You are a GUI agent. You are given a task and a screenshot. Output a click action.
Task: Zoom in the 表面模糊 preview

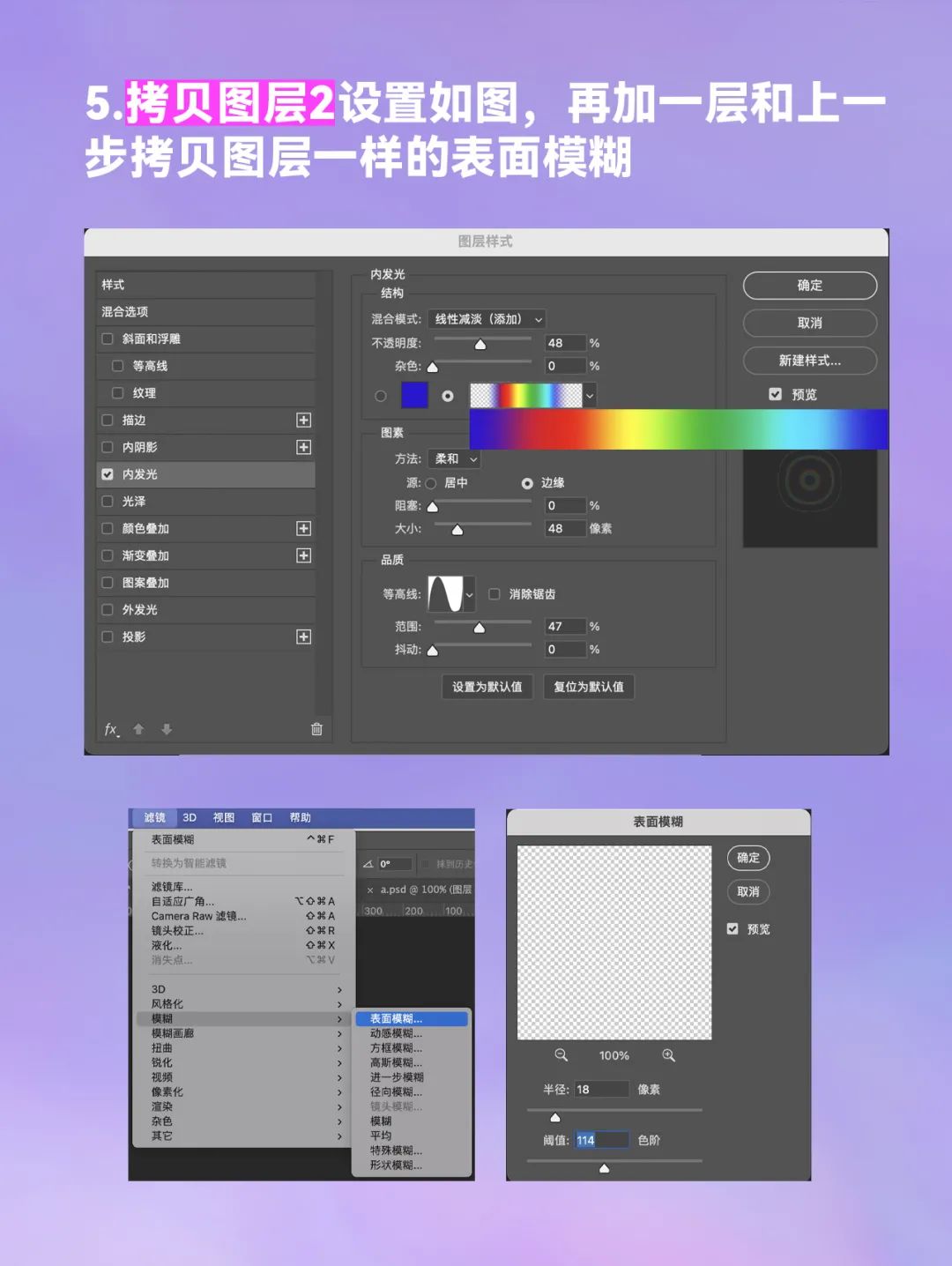click(668, 1055)
